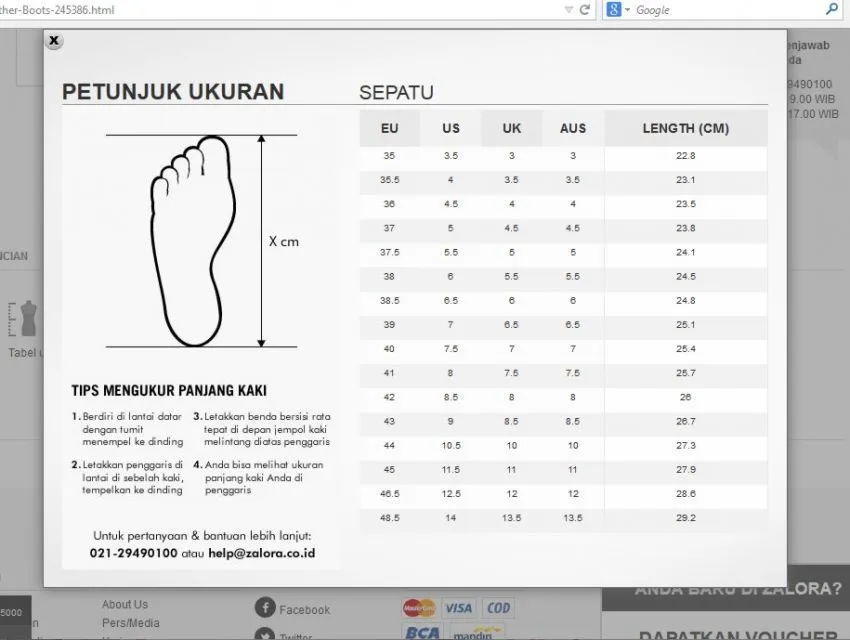
Task: Click phone number 021-29490100 in popup
Action: [133, 553]
